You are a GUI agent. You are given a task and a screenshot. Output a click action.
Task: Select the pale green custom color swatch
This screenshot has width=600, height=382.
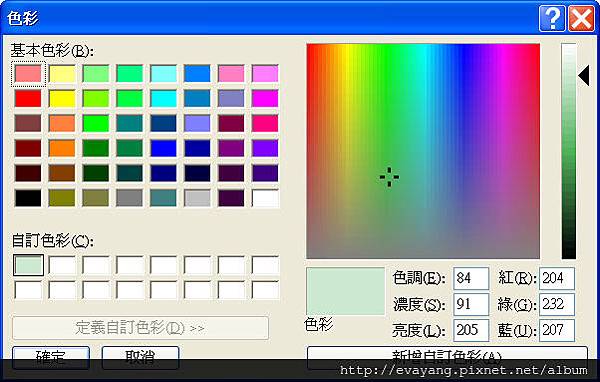28,265
